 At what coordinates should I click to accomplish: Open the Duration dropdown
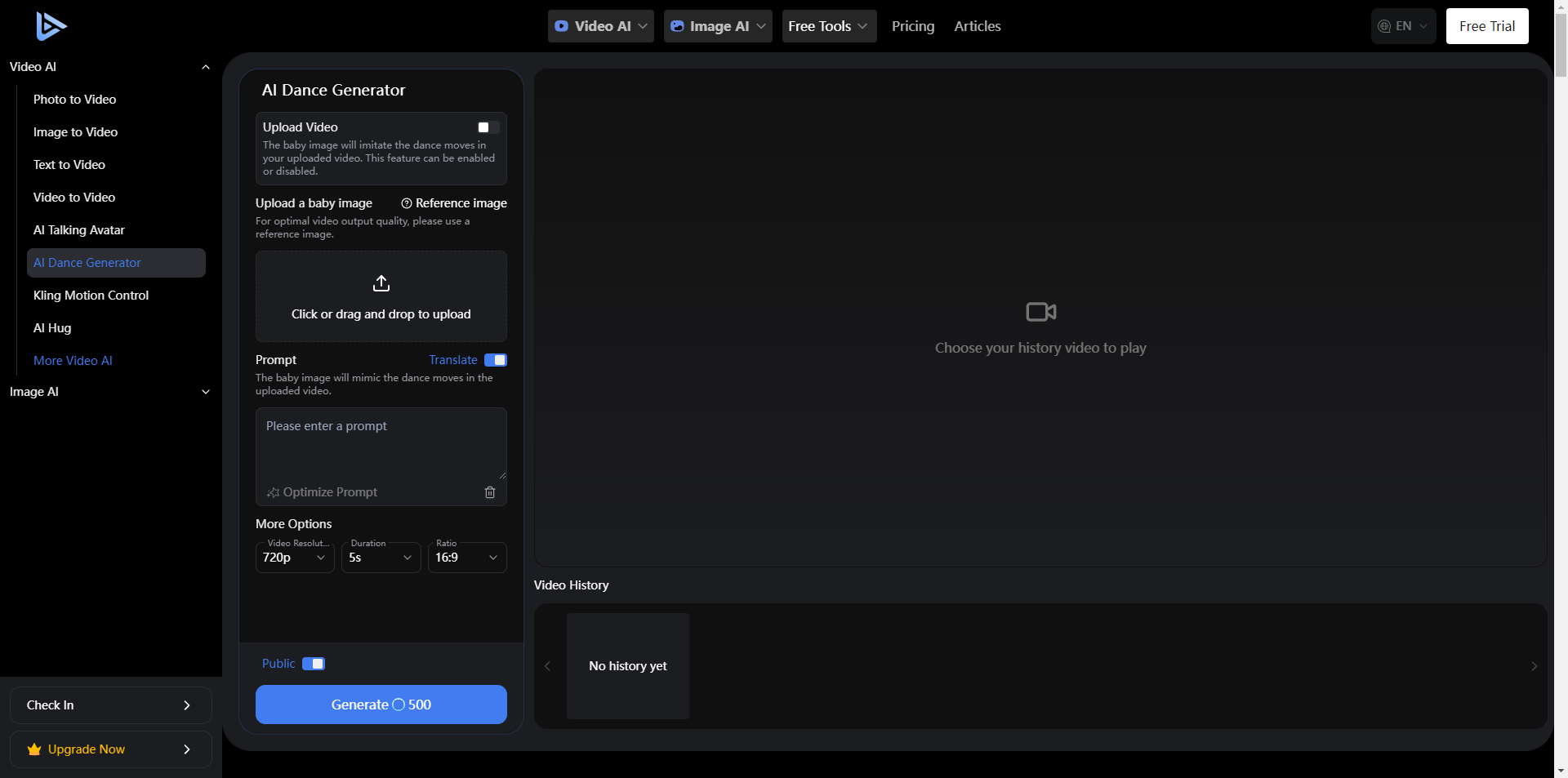click(x=381, y=558)
